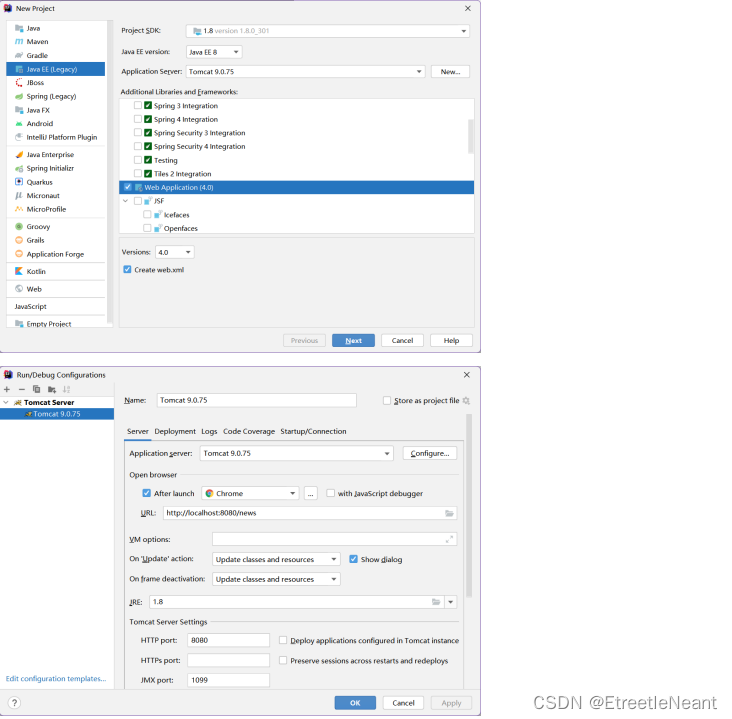Click the folder icon in URL field
Viewport: 732px width, 719px height.
(x=449, y=513)
